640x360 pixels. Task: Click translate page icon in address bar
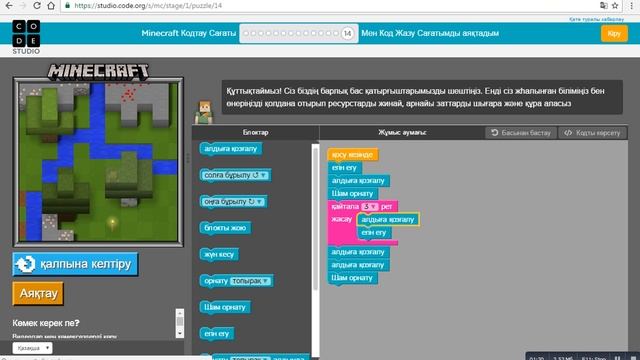coord(603,6)
